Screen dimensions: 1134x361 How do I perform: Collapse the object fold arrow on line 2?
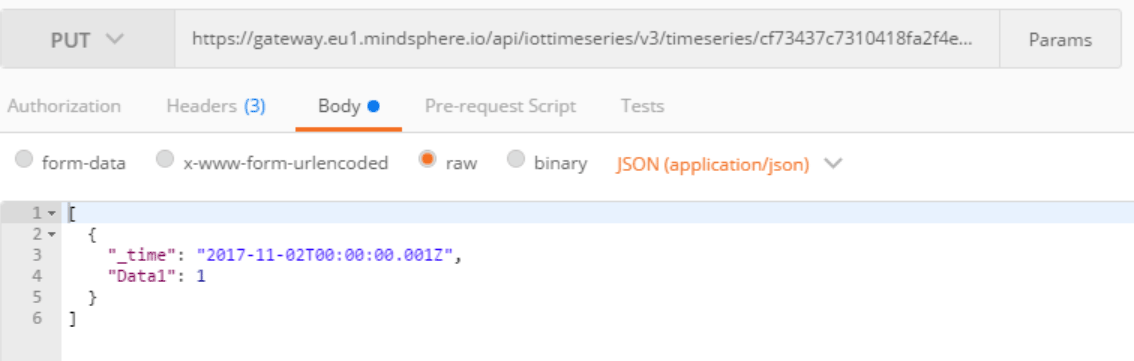(x=51, y=234)
